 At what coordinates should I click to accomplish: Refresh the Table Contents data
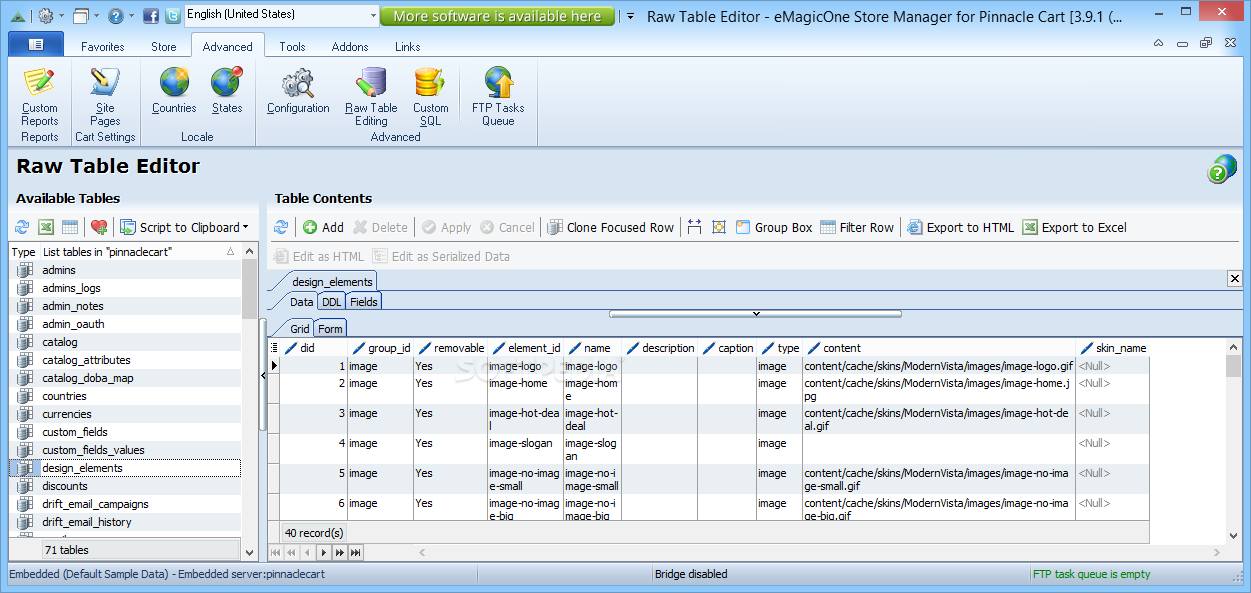pyautogui.click(x=281, y=227)
